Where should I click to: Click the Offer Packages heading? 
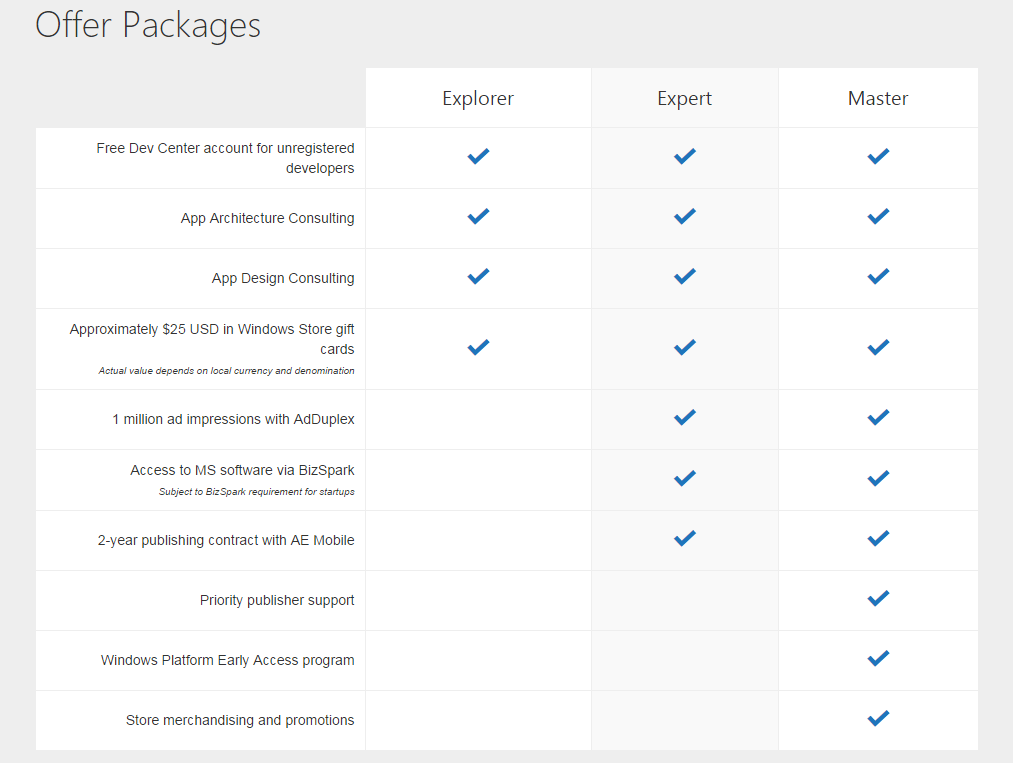click(x=148, y=25)
